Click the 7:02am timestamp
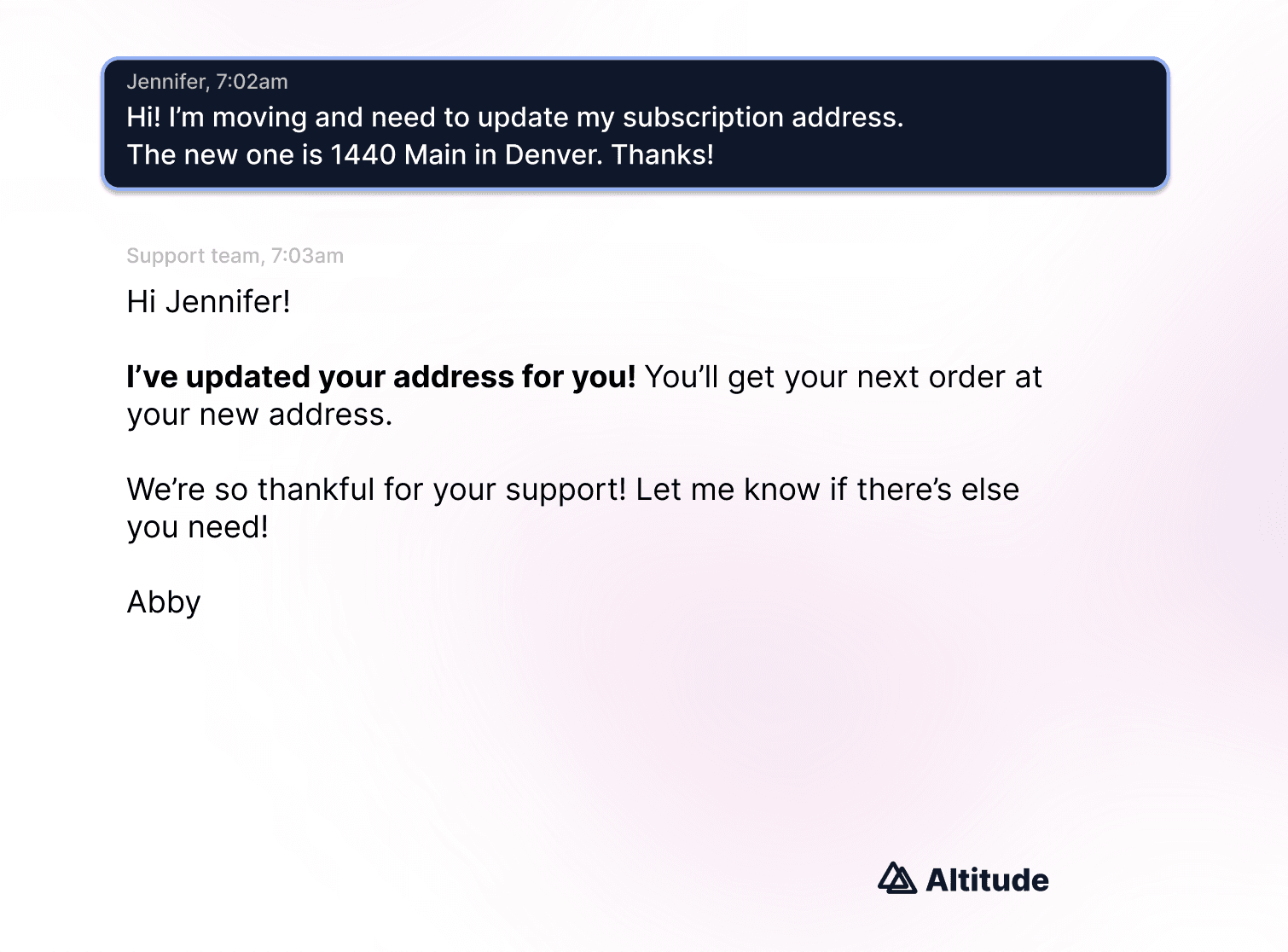This screenshot has height=952, width=1288. click(x=252, y=82)
